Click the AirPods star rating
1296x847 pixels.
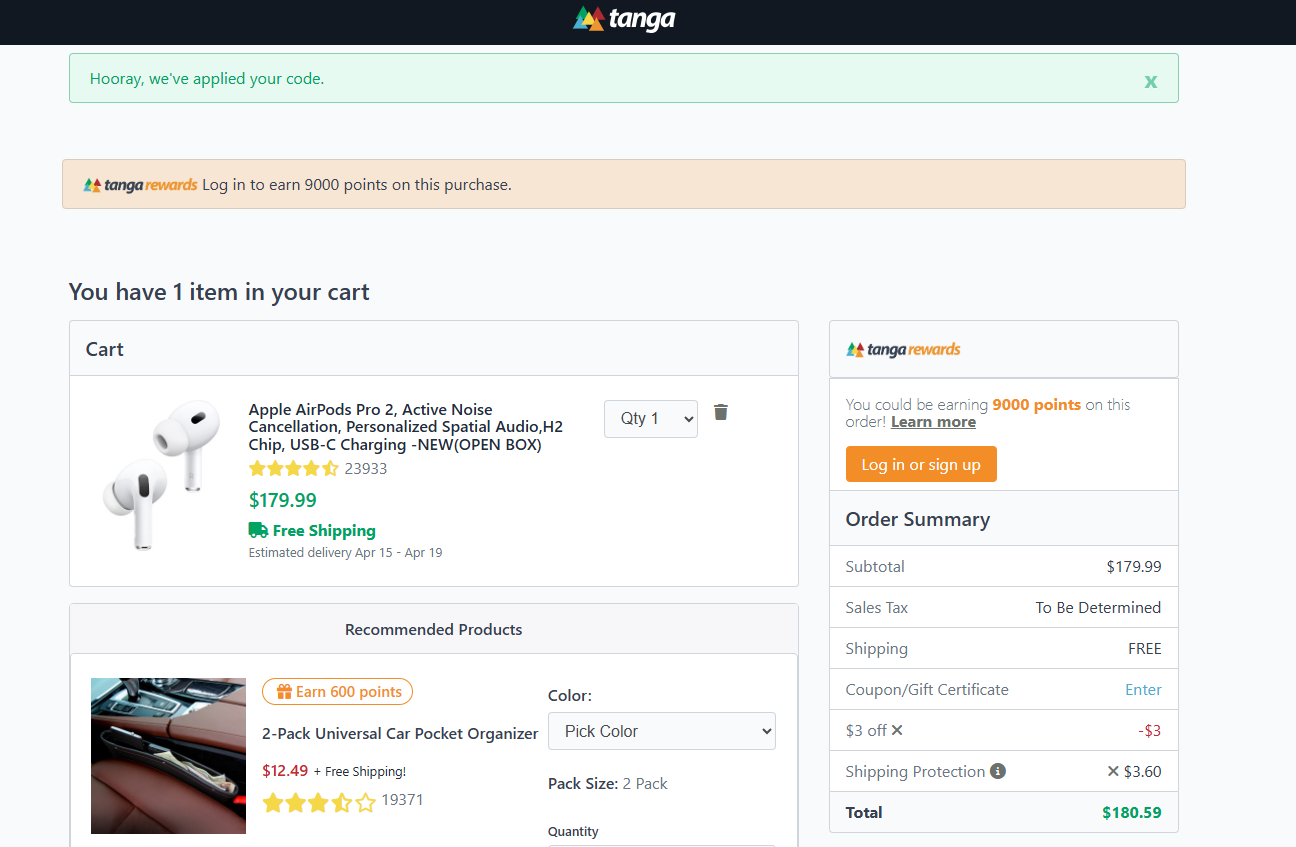click(x=293, y=468)
